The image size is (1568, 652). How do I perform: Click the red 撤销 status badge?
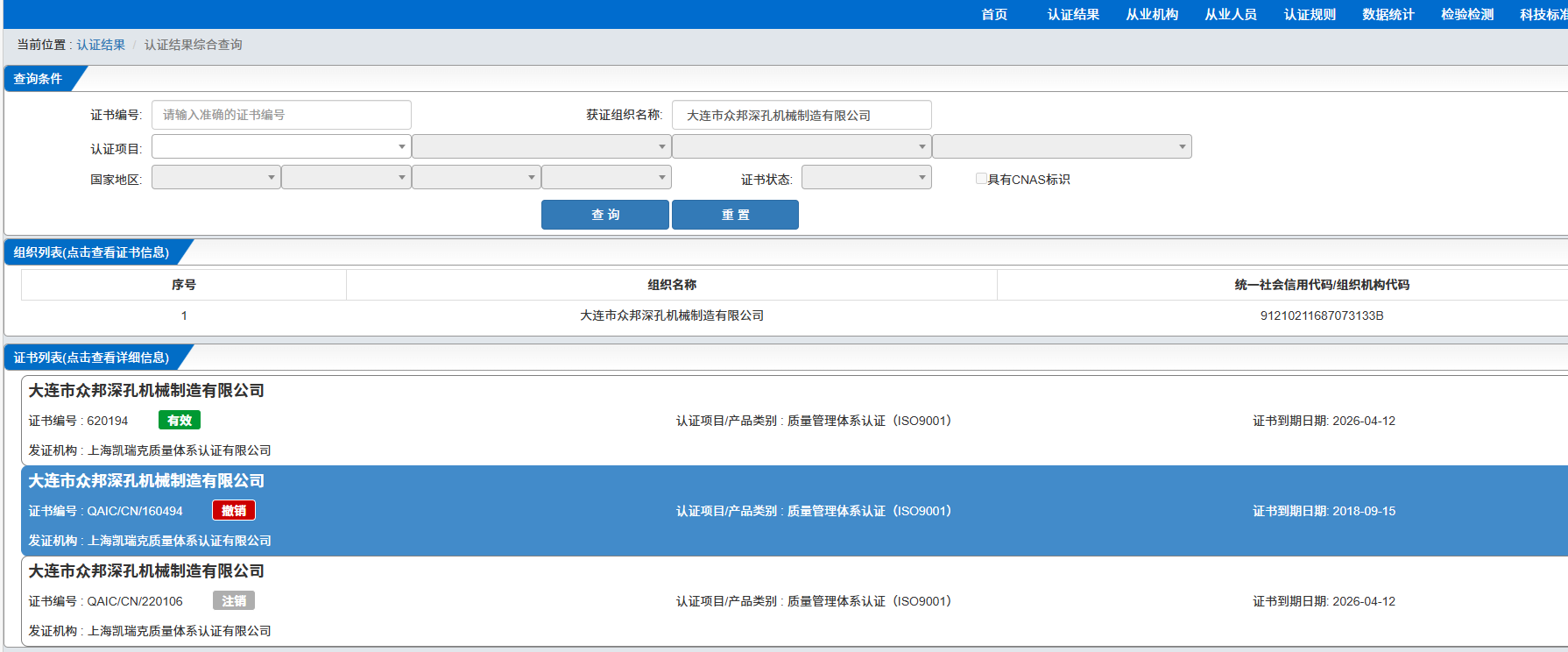point(234,511)
